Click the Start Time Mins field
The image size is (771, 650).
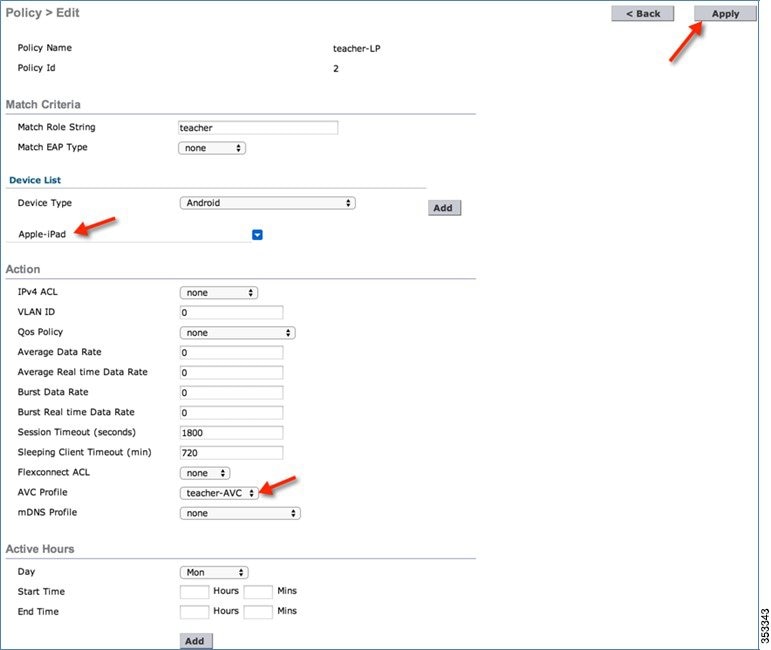pyautogui.click(x=258, y=591)
